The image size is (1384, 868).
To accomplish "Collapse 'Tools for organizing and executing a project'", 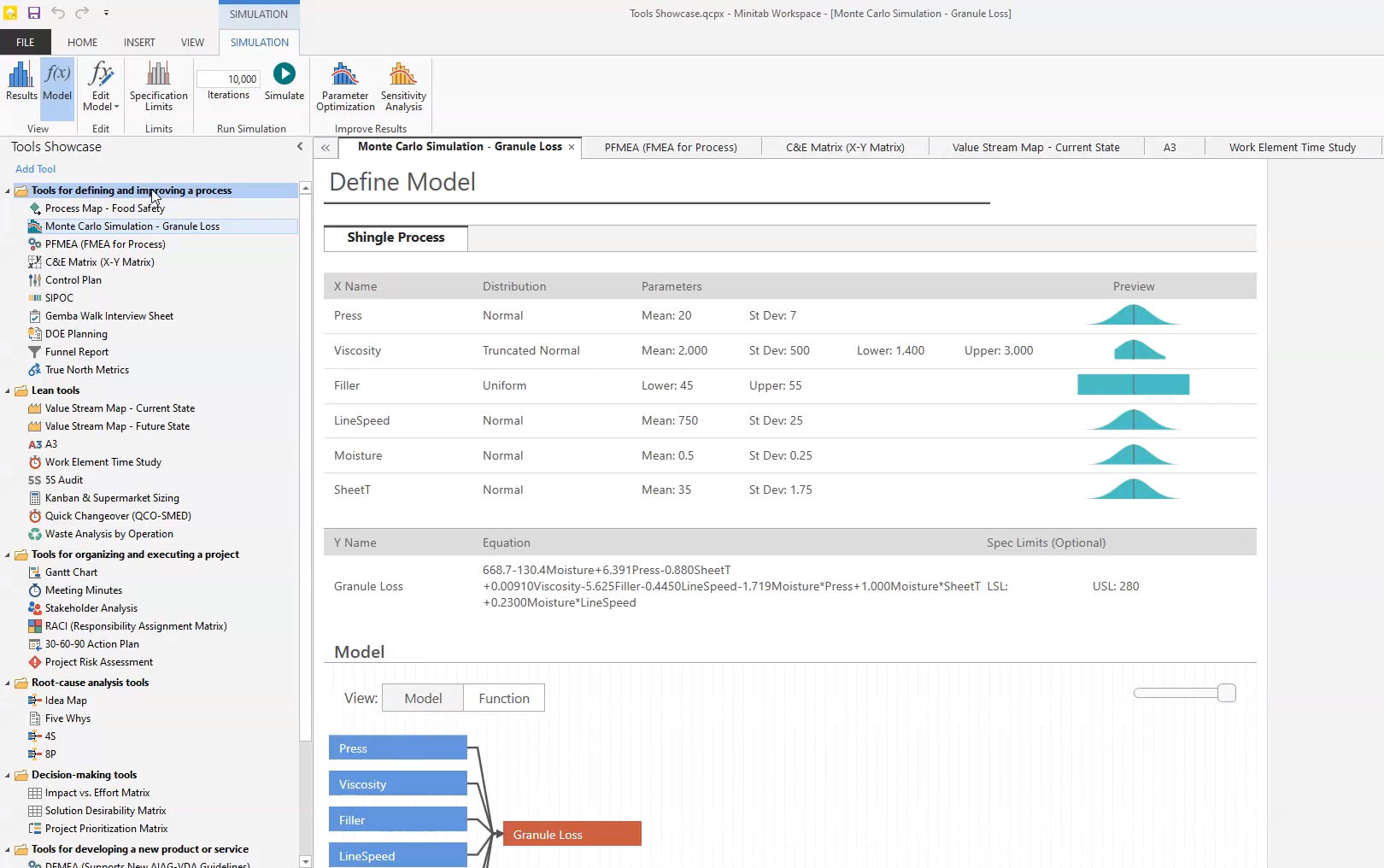I will click(x=8, y=554).
